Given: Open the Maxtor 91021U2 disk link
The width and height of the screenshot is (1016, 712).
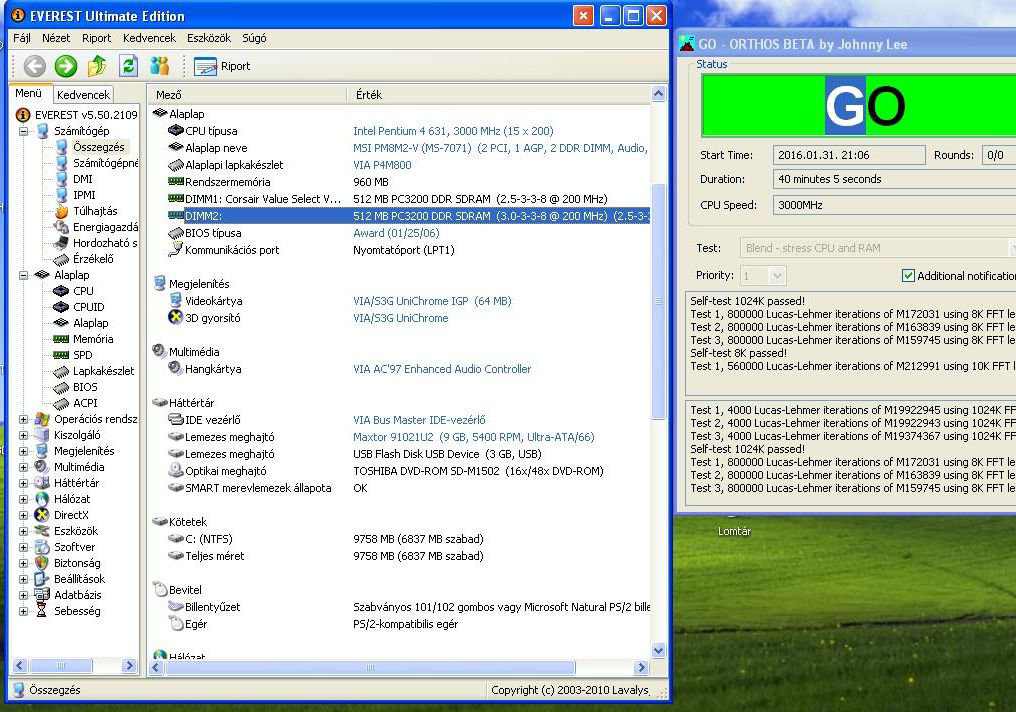Looking at the screenshot, I should click(x=474, y=437).
